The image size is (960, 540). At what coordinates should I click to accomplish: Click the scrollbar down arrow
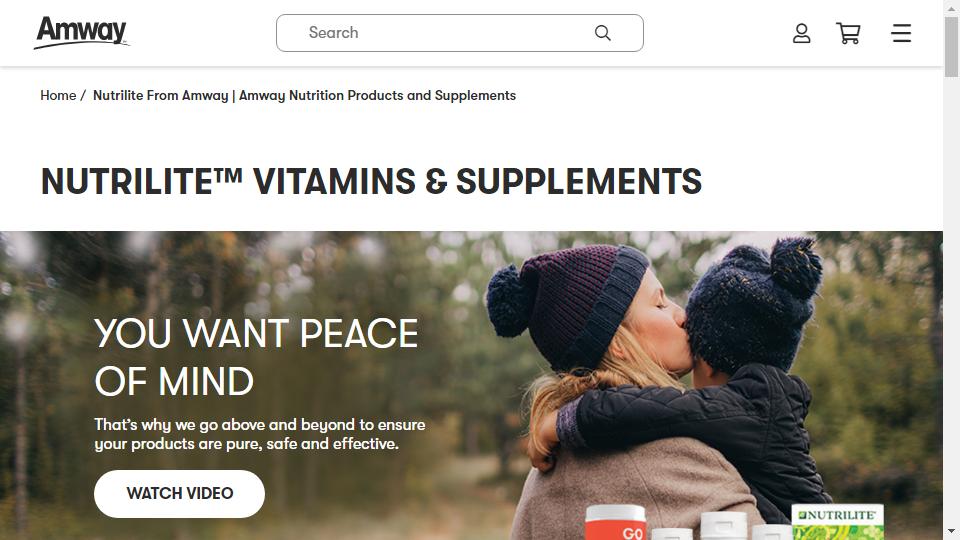[x=951, y=531]
